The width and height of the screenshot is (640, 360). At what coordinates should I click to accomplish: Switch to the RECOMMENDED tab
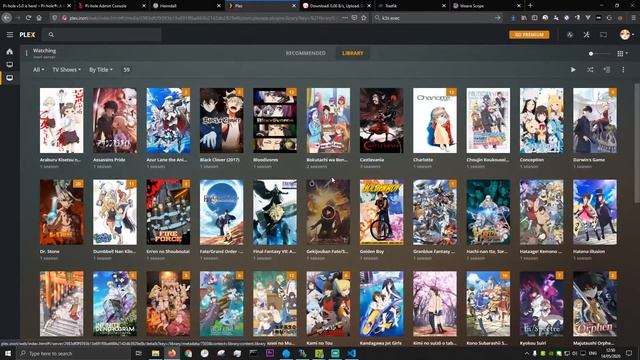pos(305,53)
